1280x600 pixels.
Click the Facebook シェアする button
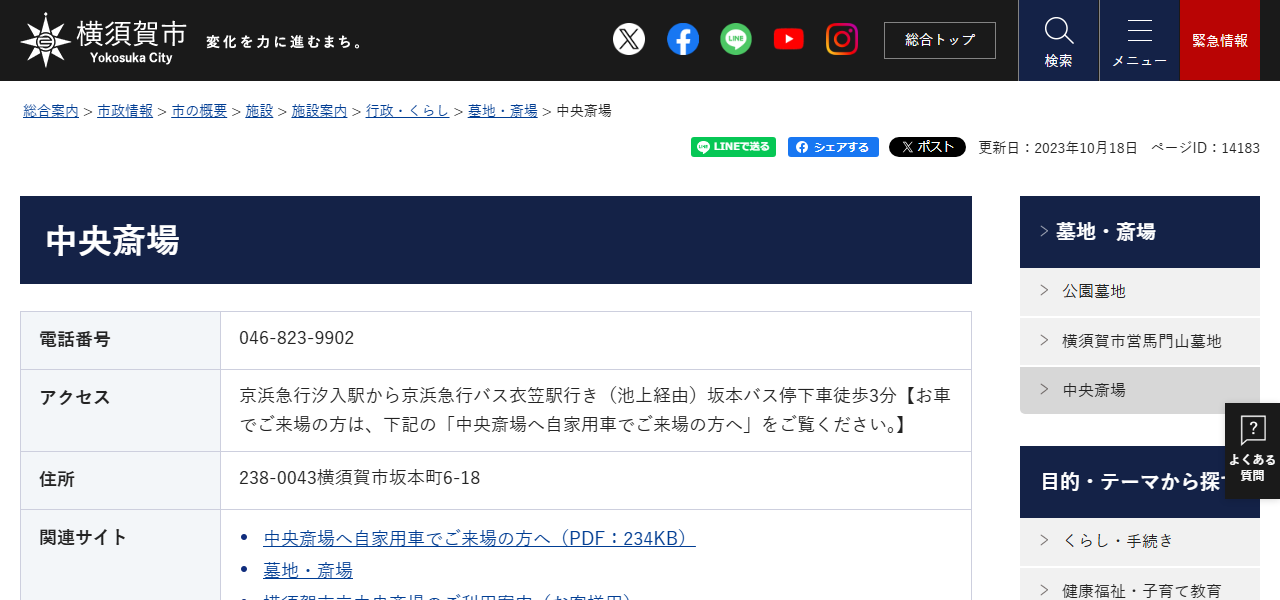833,147
